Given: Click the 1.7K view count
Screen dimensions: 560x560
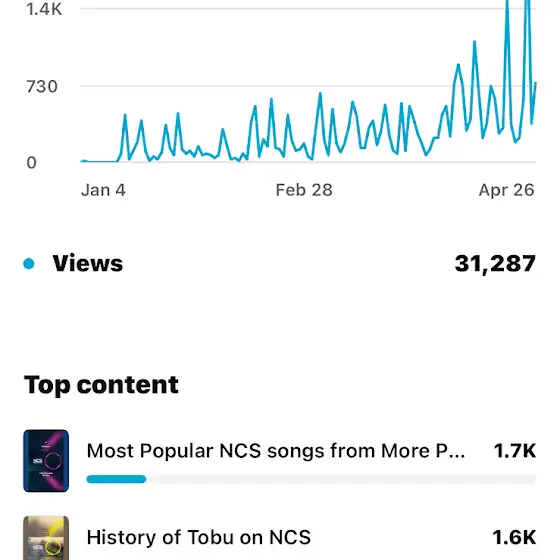Looking at the screenshot, I should tap(515, 451).
